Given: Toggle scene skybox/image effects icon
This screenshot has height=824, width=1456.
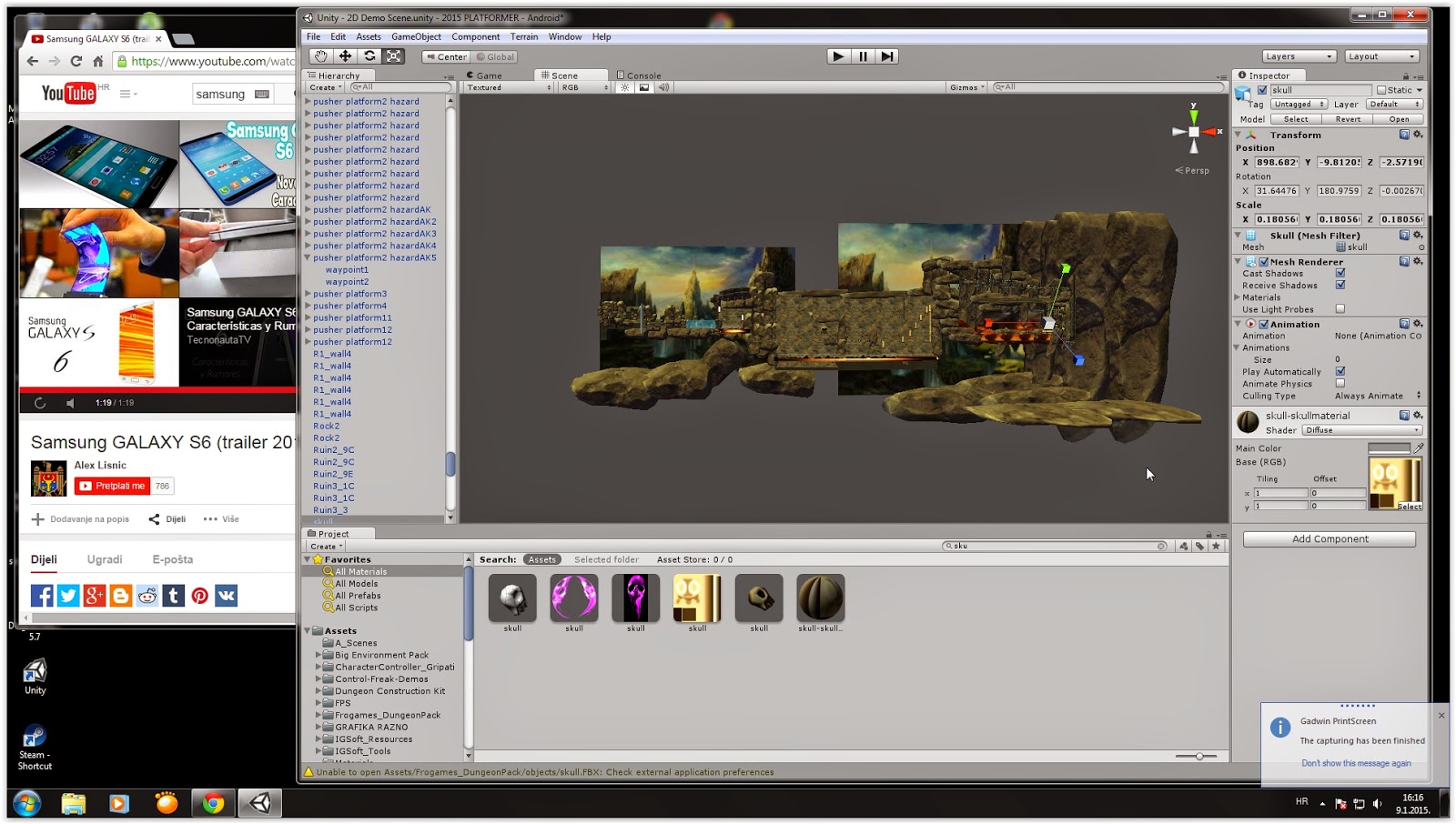Looking at the screenshot, I should tap(644, 87).
